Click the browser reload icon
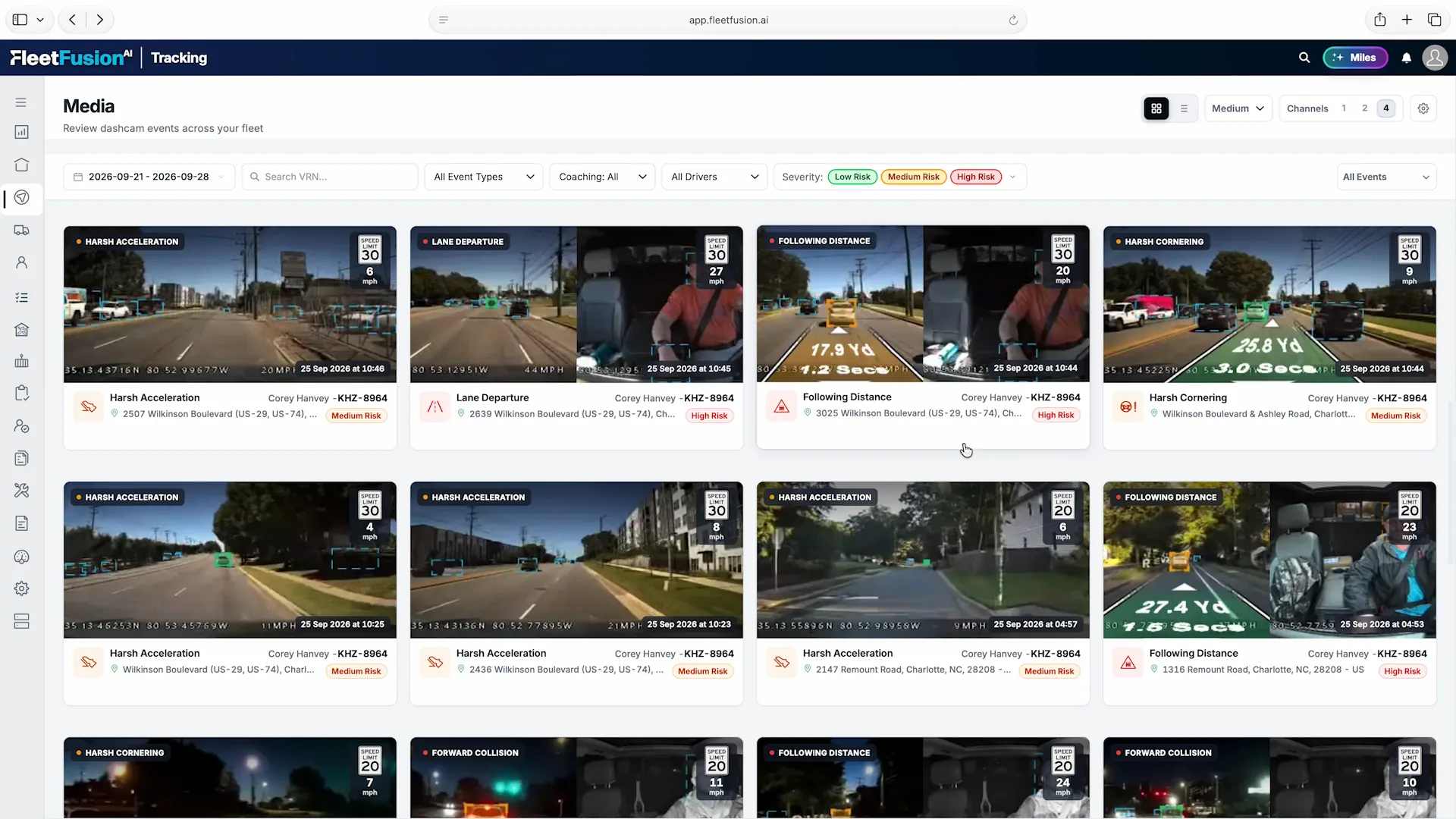Viewport: 1456px width, 819px height. click(1013, 20)
